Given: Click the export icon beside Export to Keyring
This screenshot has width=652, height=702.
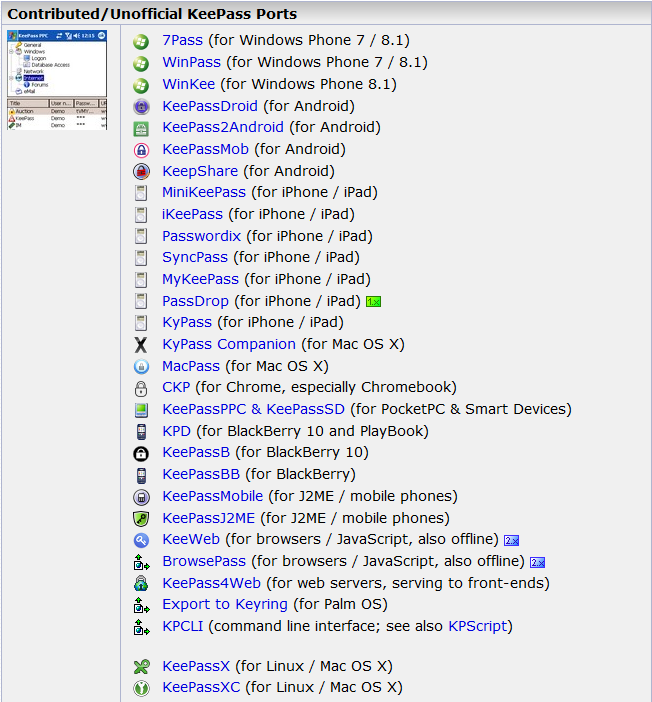Looking at the screenshot, I should click(x=142, y=606).
